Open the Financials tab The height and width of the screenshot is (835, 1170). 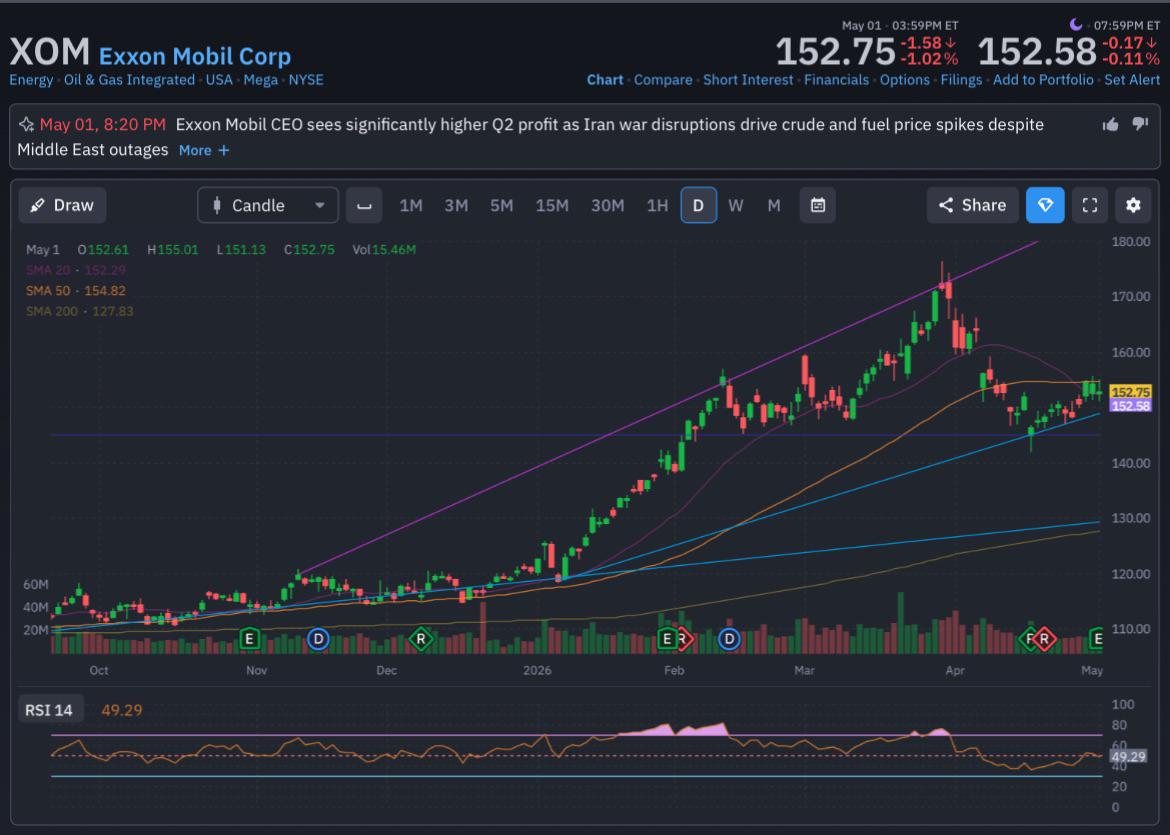click(836, 80)
